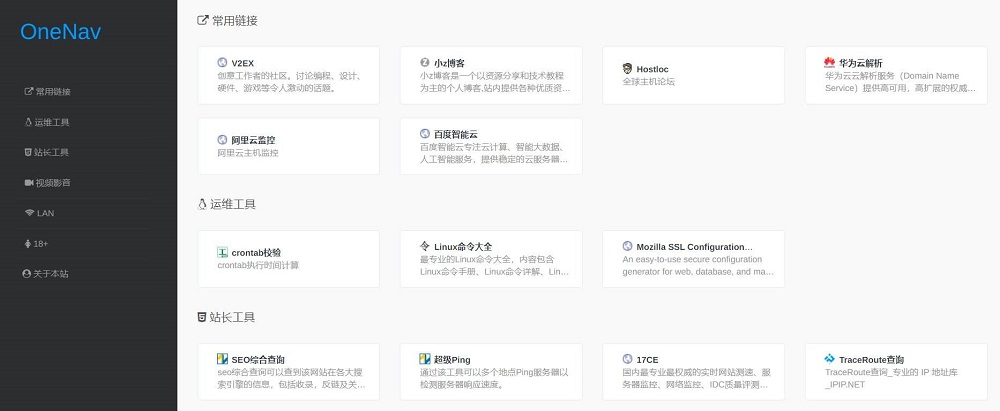Open the 超级Ping link title
This screenshot has width=1000, height=411.
452,360
